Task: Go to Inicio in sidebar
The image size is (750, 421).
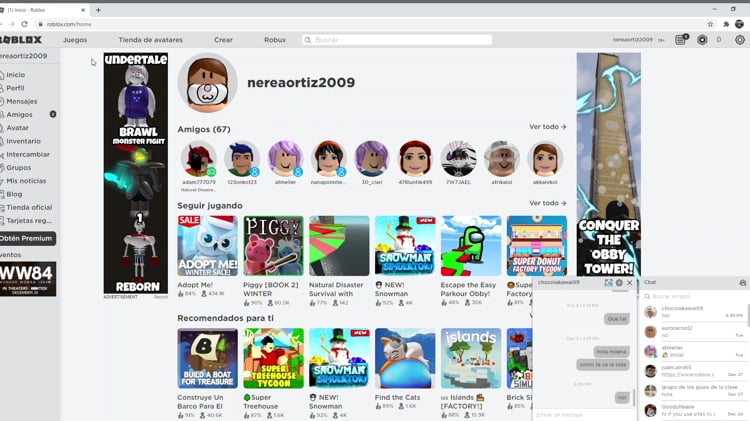Action: [x=15, y=75]
